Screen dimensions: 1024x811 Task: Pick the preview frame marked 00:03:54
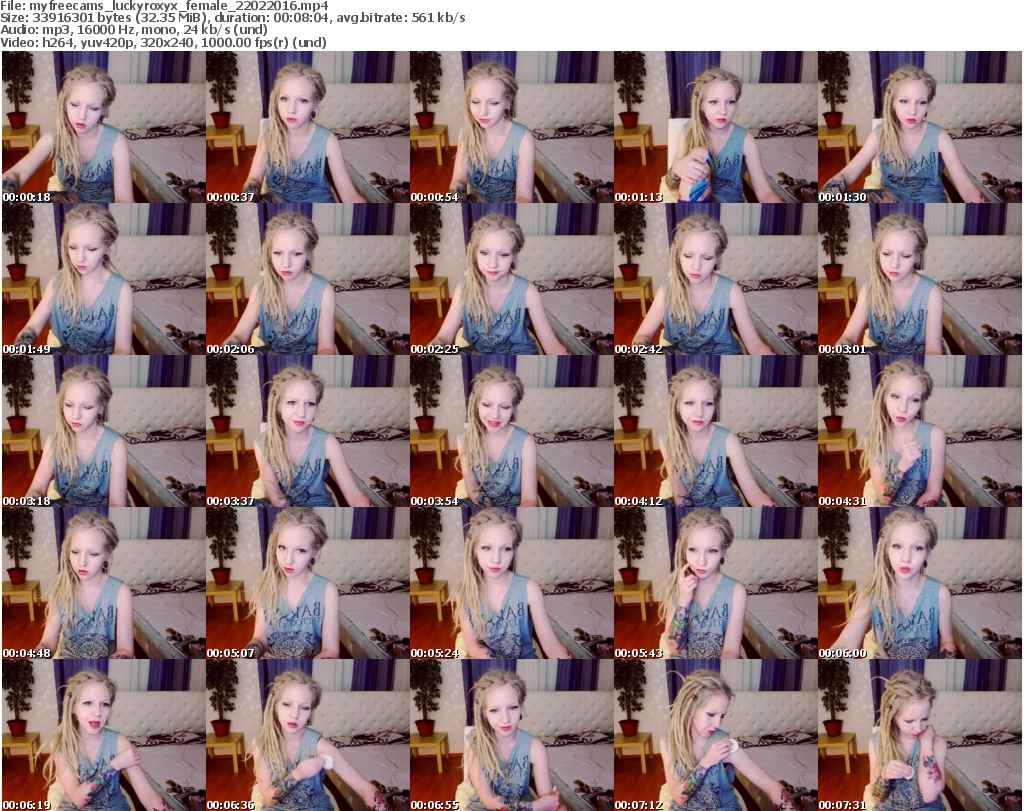(x=512, y=432)
